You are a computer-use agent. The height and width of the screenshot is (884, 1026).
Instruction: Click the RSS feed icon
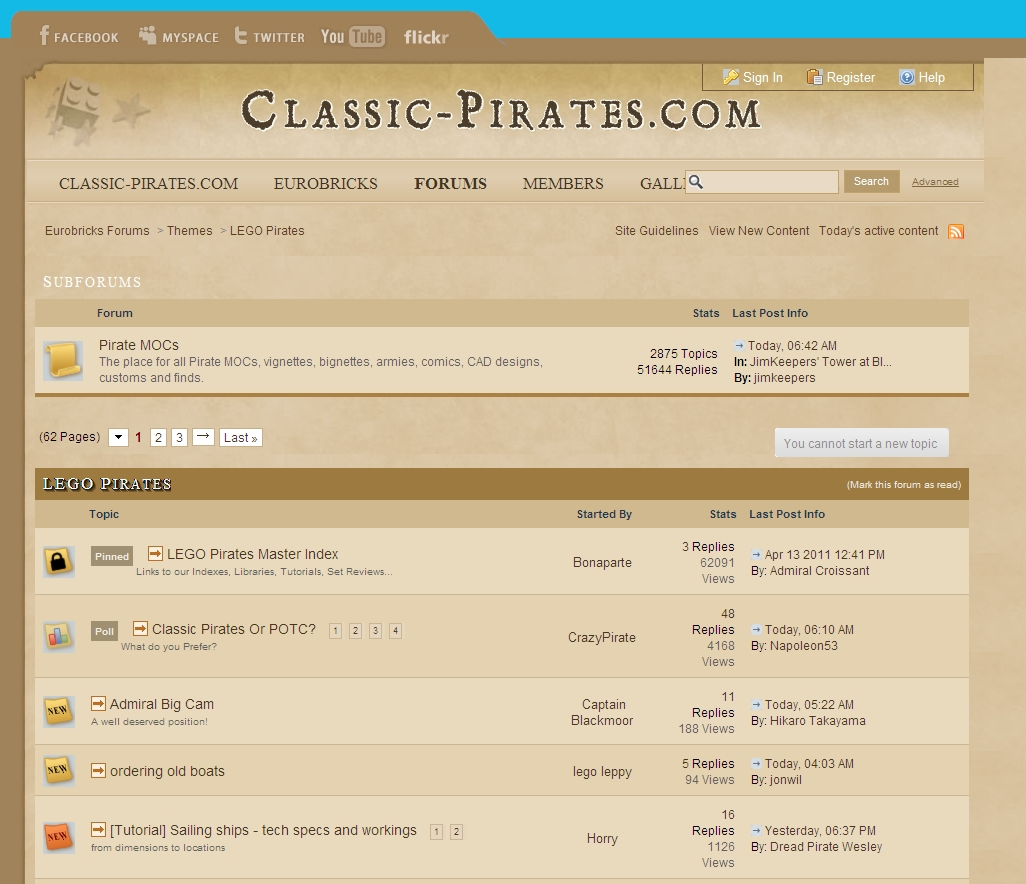956,232
